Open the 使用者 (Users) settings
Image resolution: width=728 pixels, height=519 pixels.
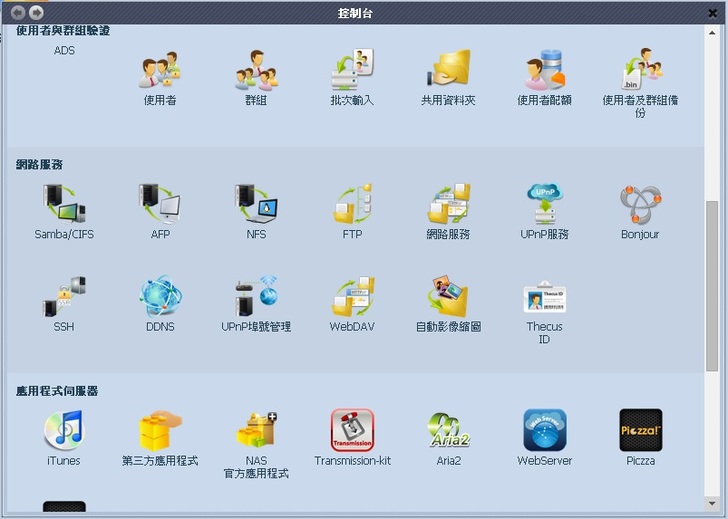coord(160,70)
